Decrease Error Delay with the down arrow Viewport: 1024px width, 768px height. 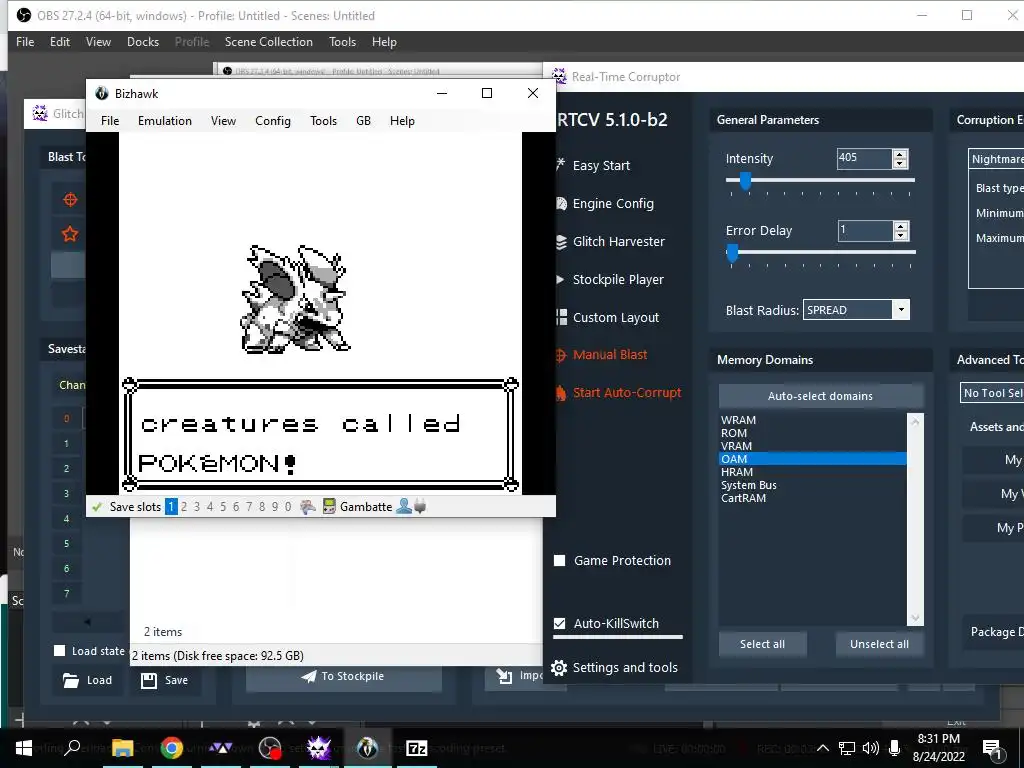[x=901, y=235]
